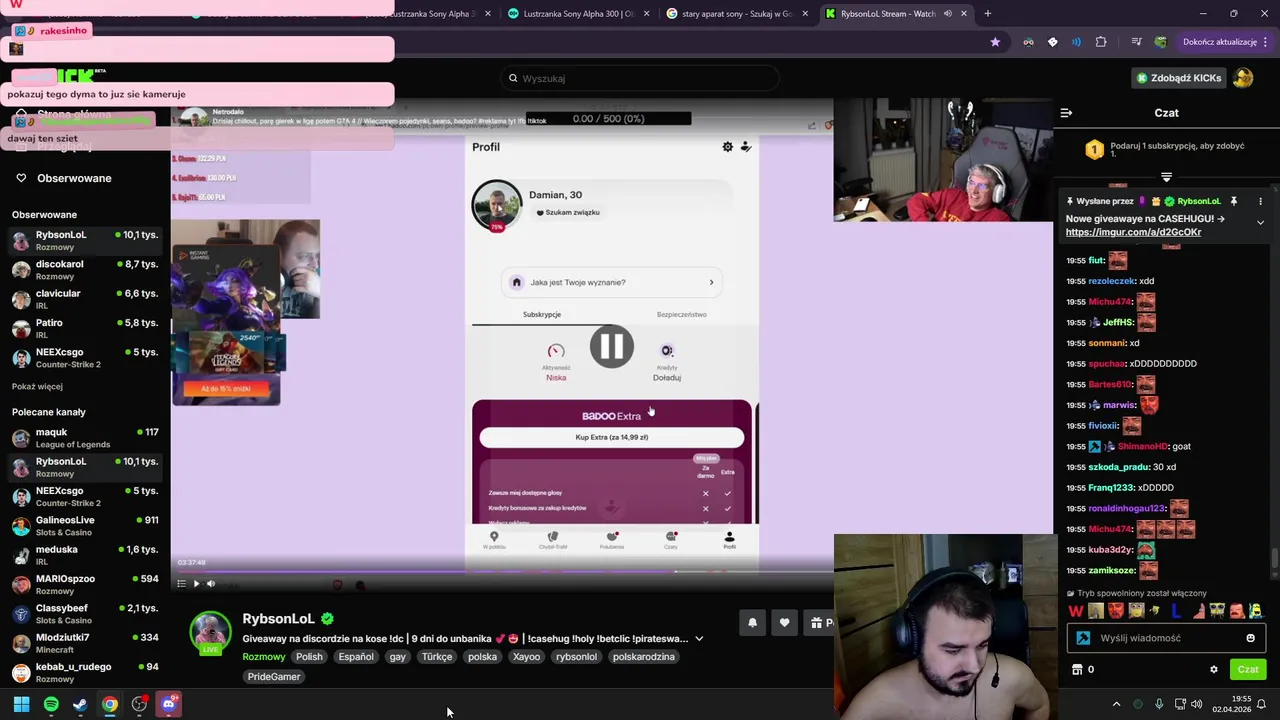Insert the red W emote
The image size is (1280, 720).
point(1076,611)
